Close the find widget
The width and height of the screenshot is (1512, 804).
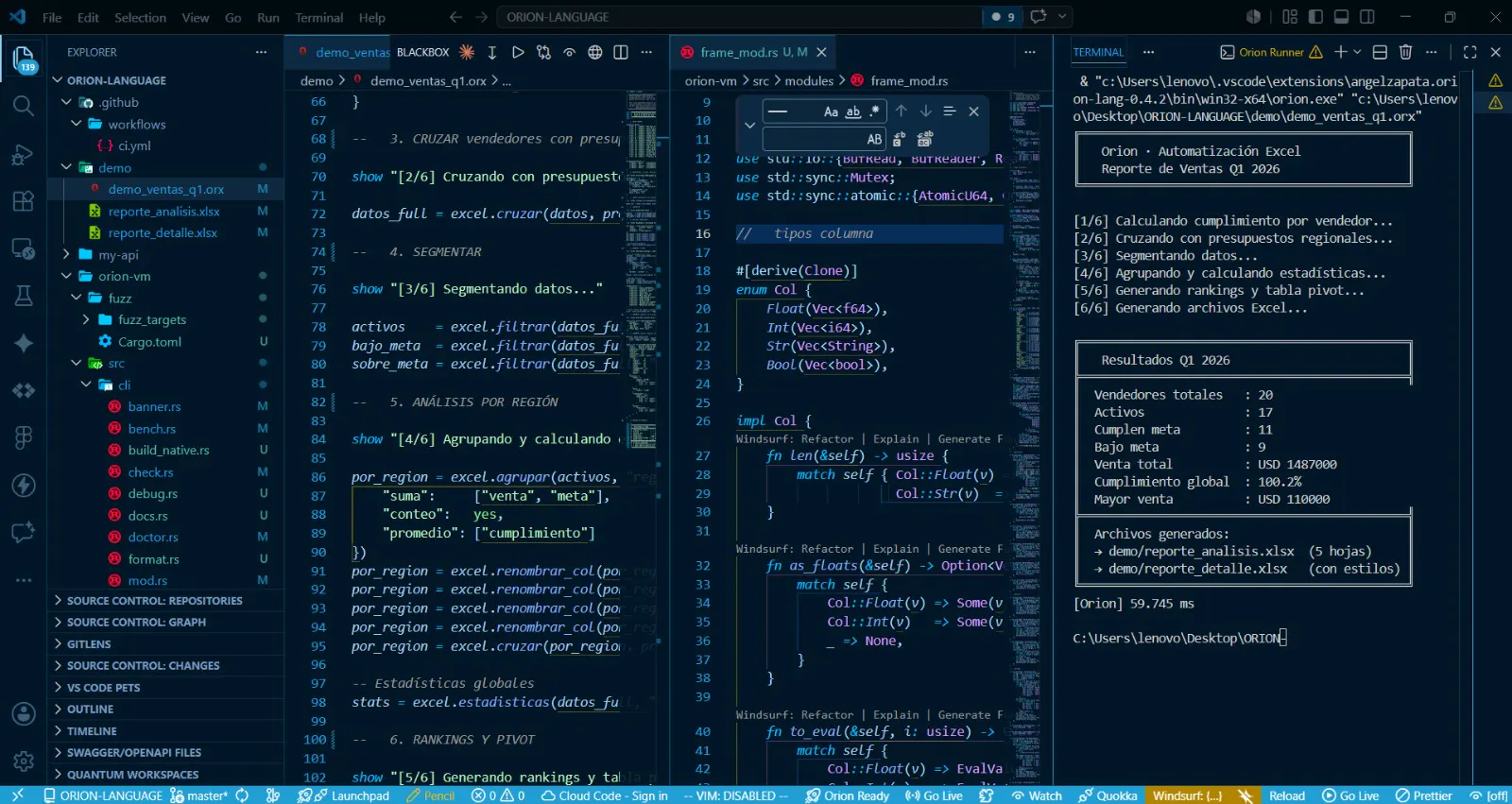click(x=973, y=111)
